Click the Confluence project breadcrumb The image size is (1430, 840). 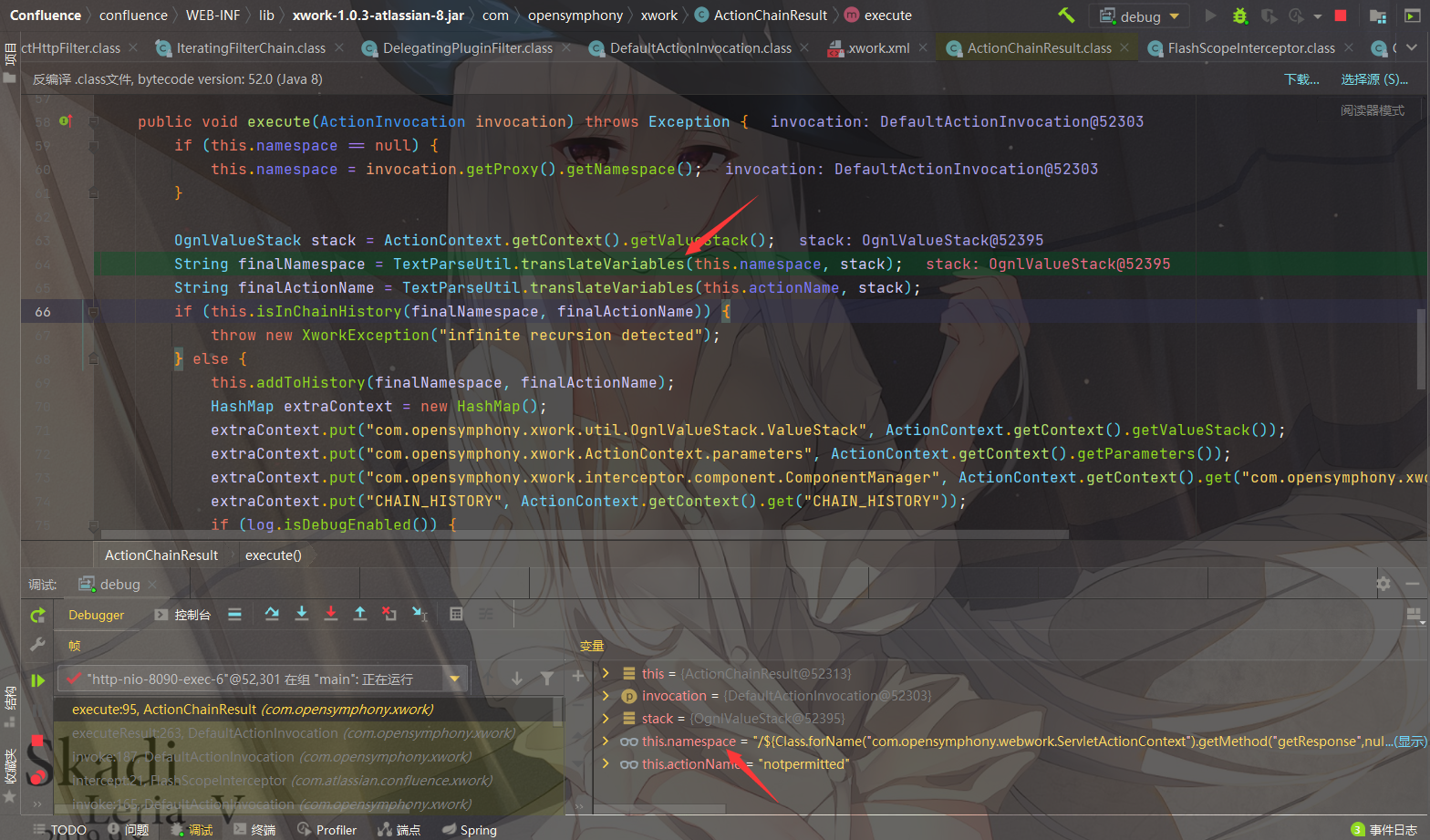coord(46,16)
